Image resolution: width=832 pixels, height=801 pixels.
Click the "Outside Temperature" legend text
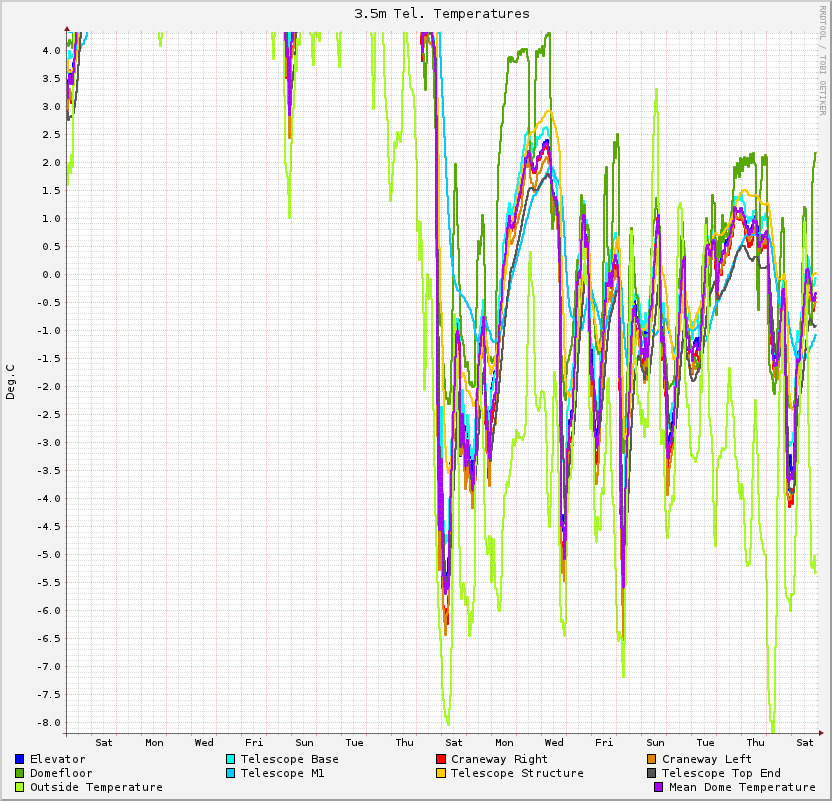96,787
